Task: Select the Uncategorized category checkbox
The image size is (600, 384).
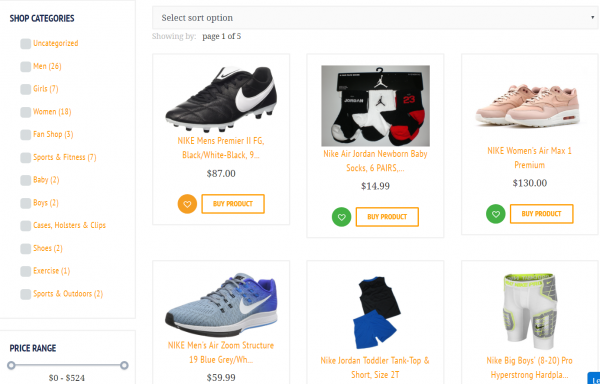Action: (x=26, y=44)
